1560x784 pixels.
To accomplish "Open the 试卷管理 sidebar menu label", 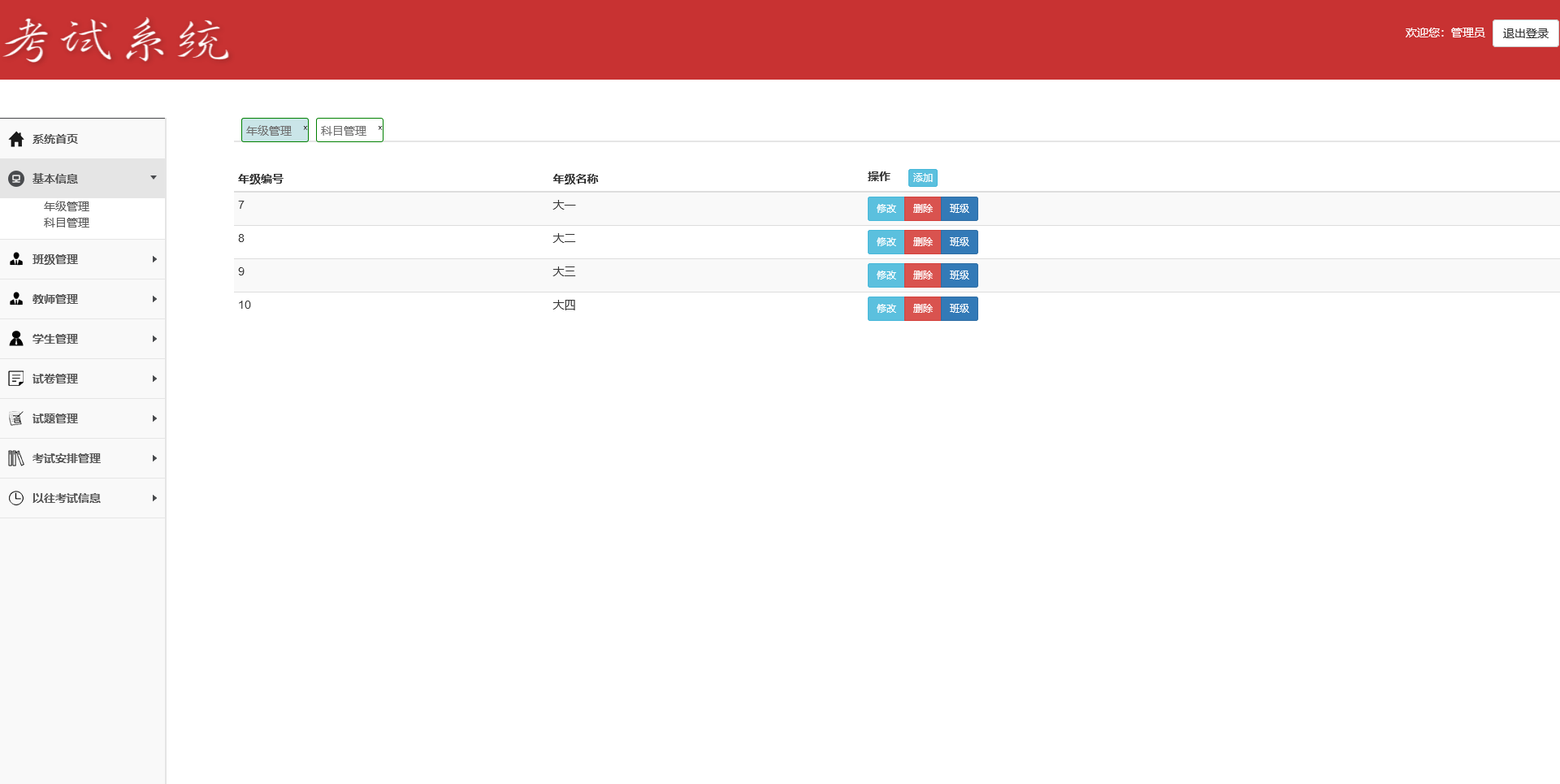I will 55,379.
